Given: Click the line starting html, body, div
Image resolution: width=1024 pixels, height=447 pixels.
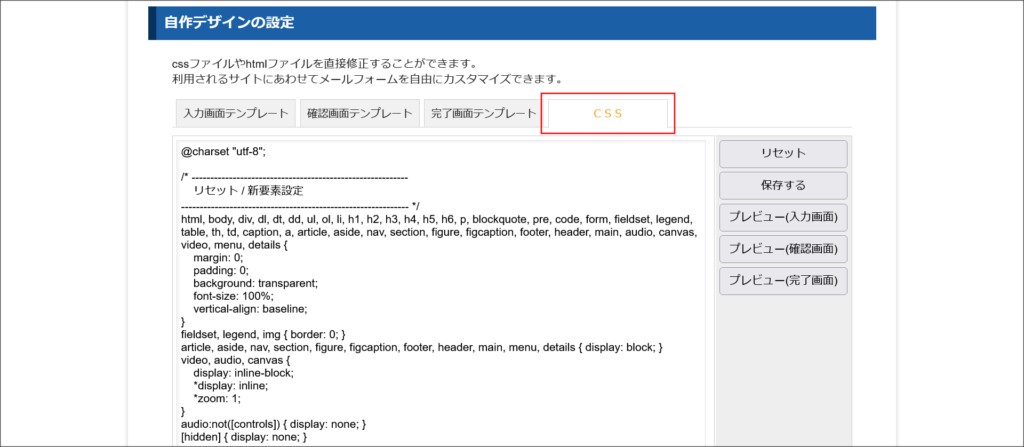Looking at the screenshot, I should pos(436,220).
